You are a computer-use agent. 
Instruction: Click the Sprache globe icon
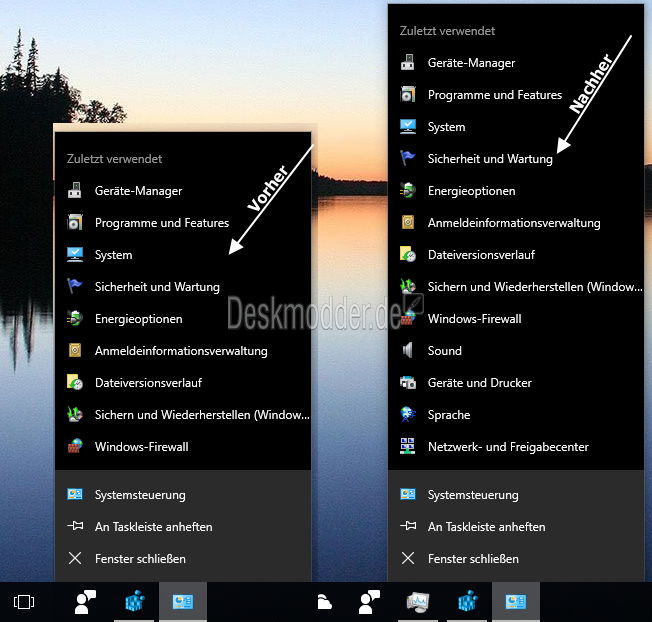click(x=408, y=415)
